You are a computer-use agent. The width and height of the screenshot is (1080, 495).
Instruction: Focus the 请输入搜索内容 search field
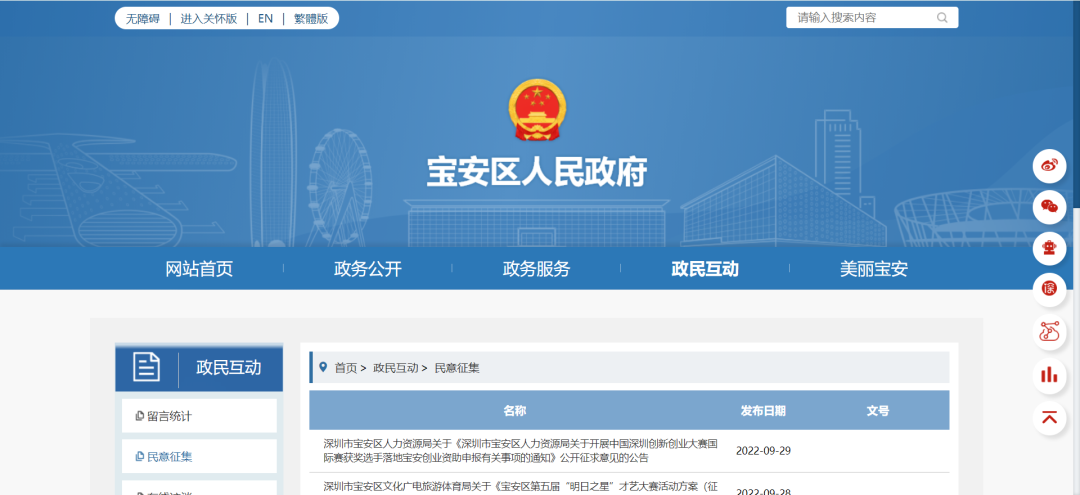[872, 18]
